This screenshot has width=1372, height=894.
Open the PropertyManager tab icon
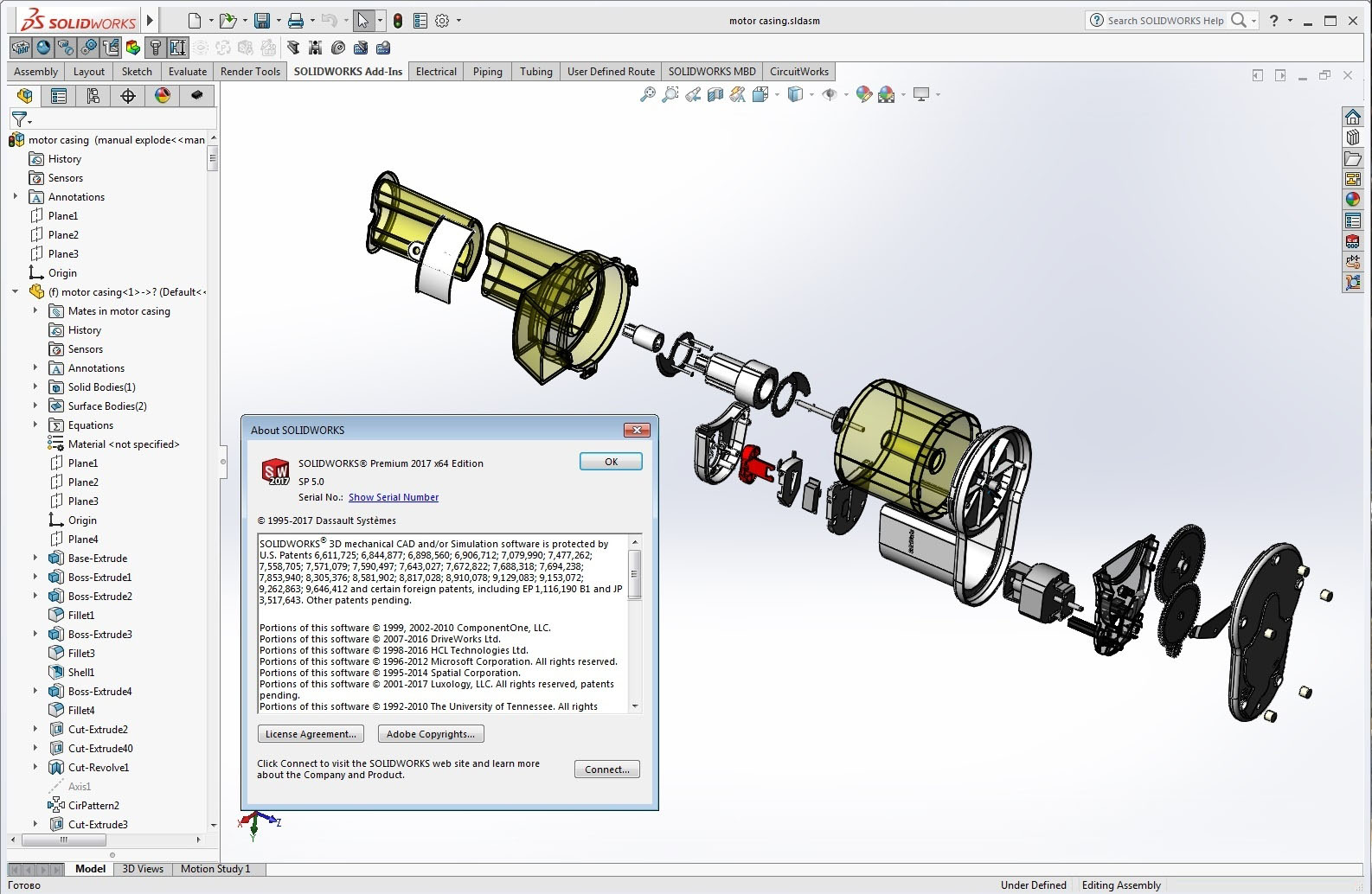(59, 96)
